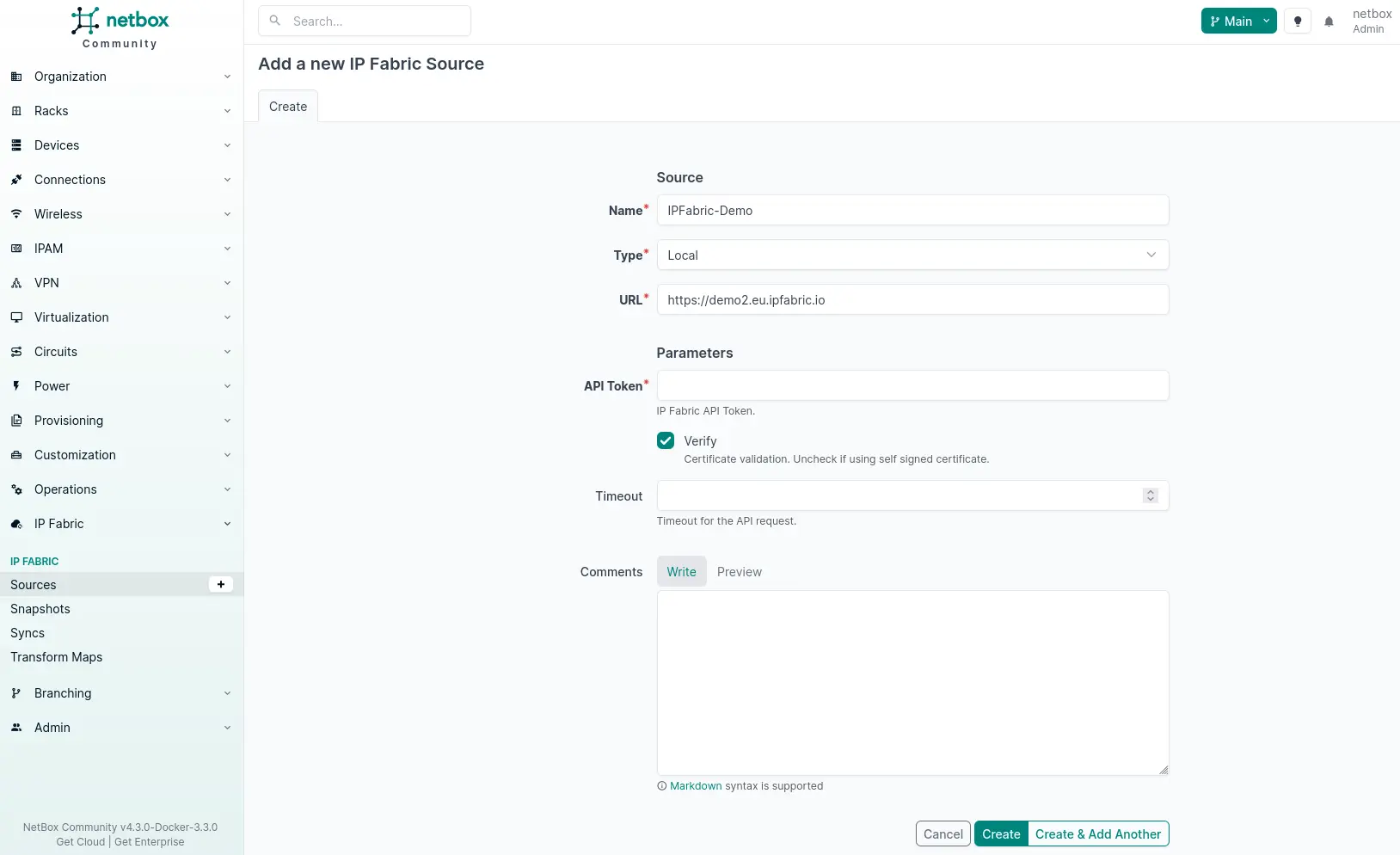This screenshot has height=855, width=1400.
Task: Uncheck the Verify certificate checkbox
Action: tap(666, 441)
